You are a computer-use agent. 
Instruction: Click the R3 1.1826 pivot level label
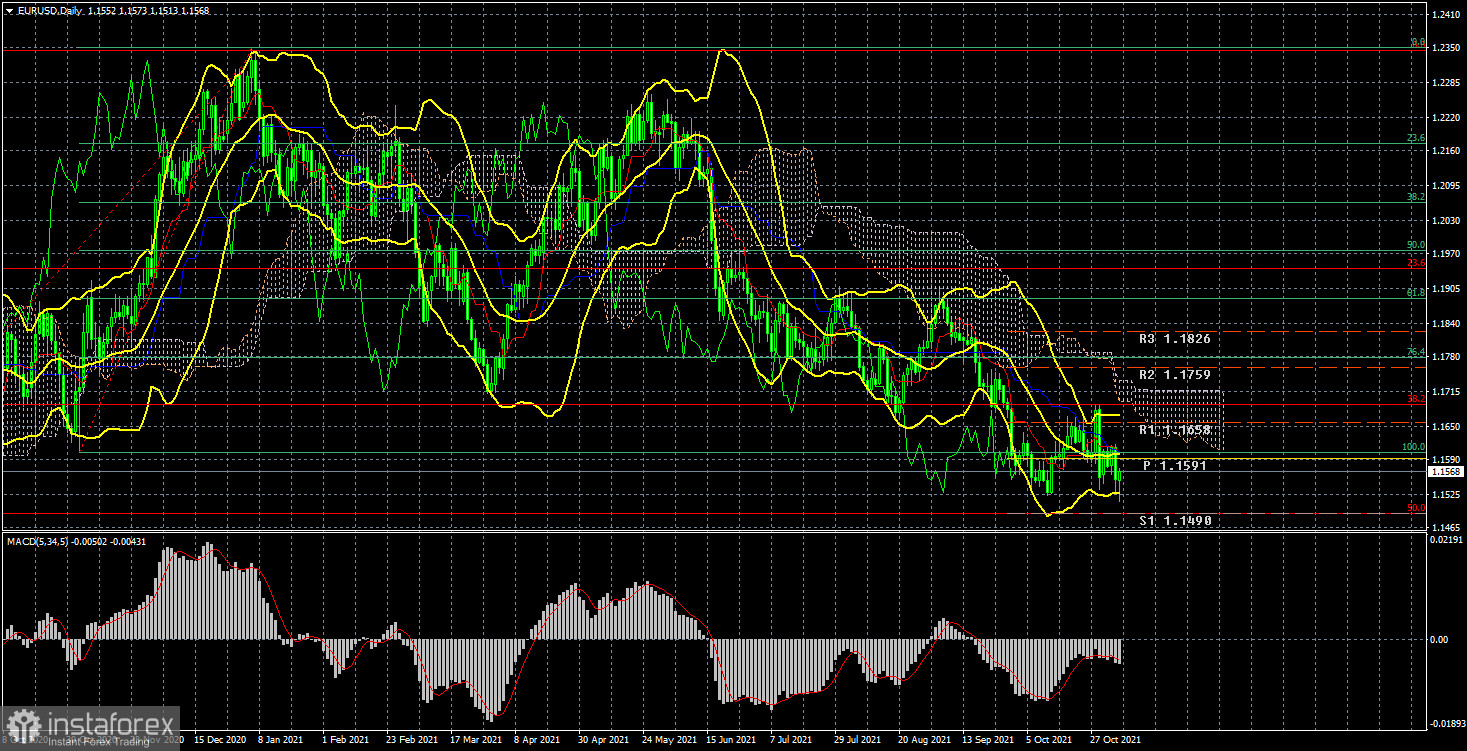[1175, 339]
